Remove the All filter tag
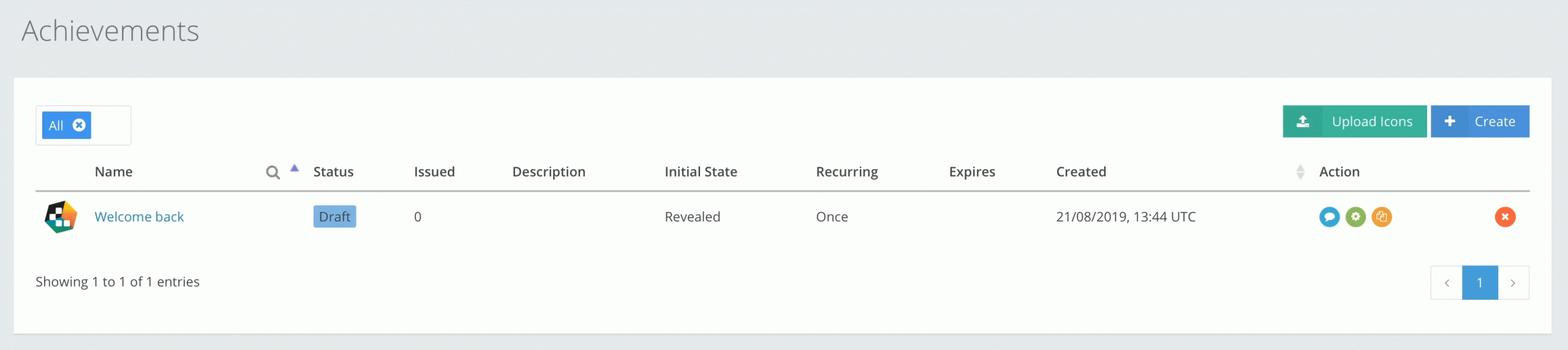The image size is (1568, 350). tap(79, 126)
